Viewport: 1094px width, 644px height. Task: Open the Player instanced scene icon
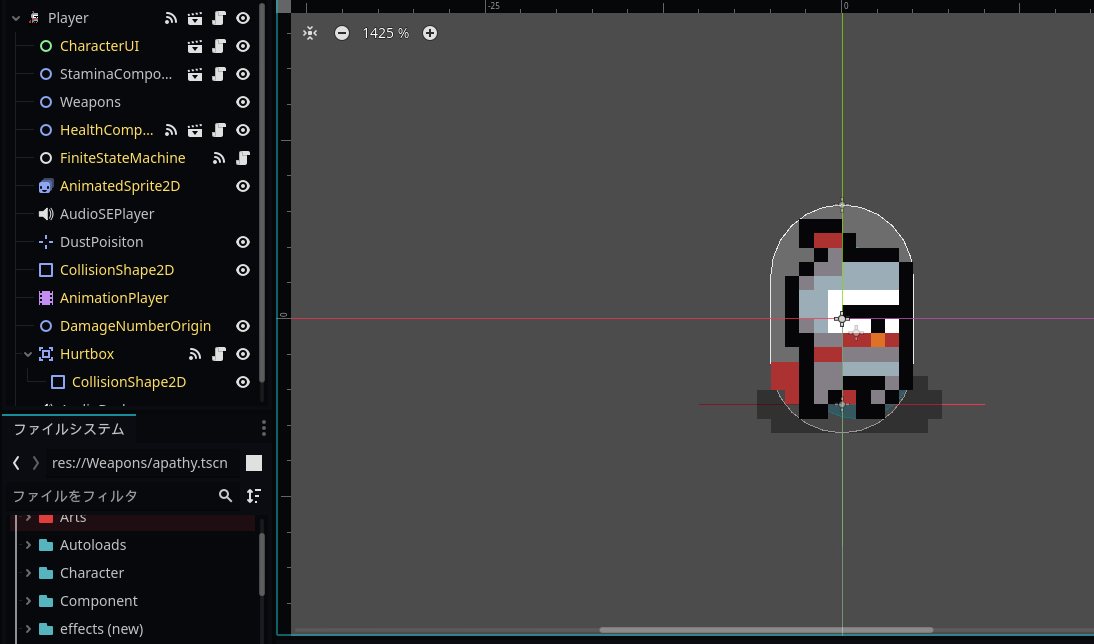pyautogui.click(x=195, y=18)
